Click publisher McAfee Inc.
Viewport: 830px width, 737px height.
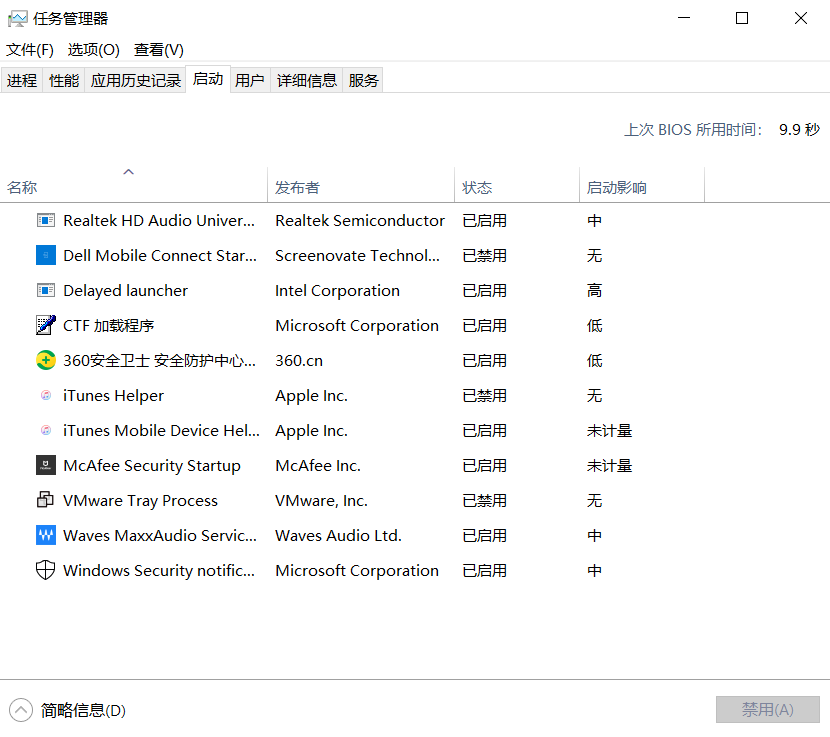[318, 465]
